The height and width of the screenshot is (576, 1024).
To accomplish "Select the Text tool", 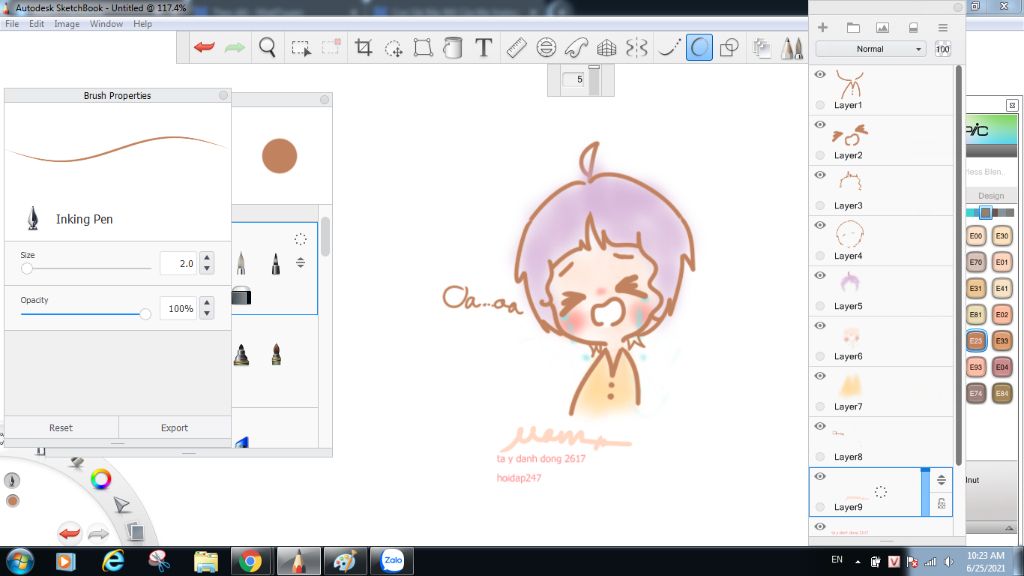I will [x=483, y=48].
